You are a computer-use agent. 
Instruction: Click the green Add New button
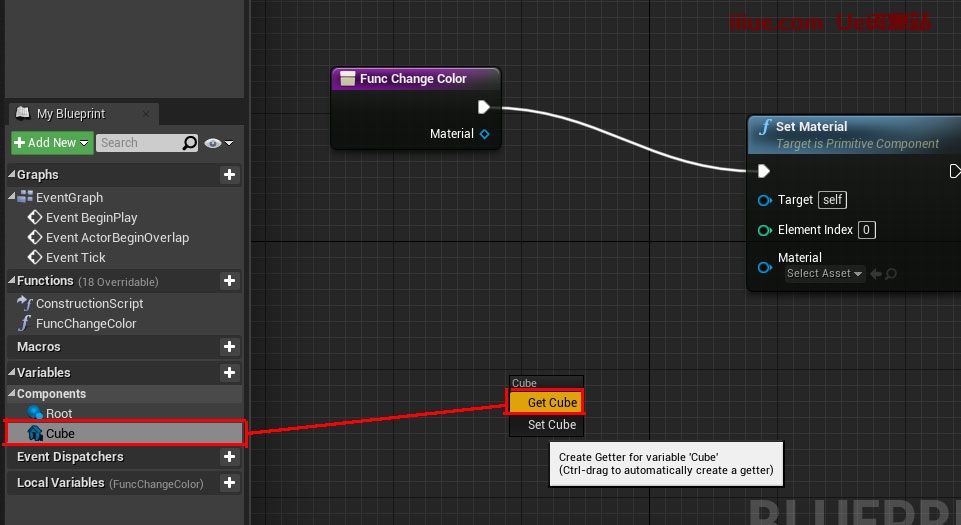click(x=52, y=143)
